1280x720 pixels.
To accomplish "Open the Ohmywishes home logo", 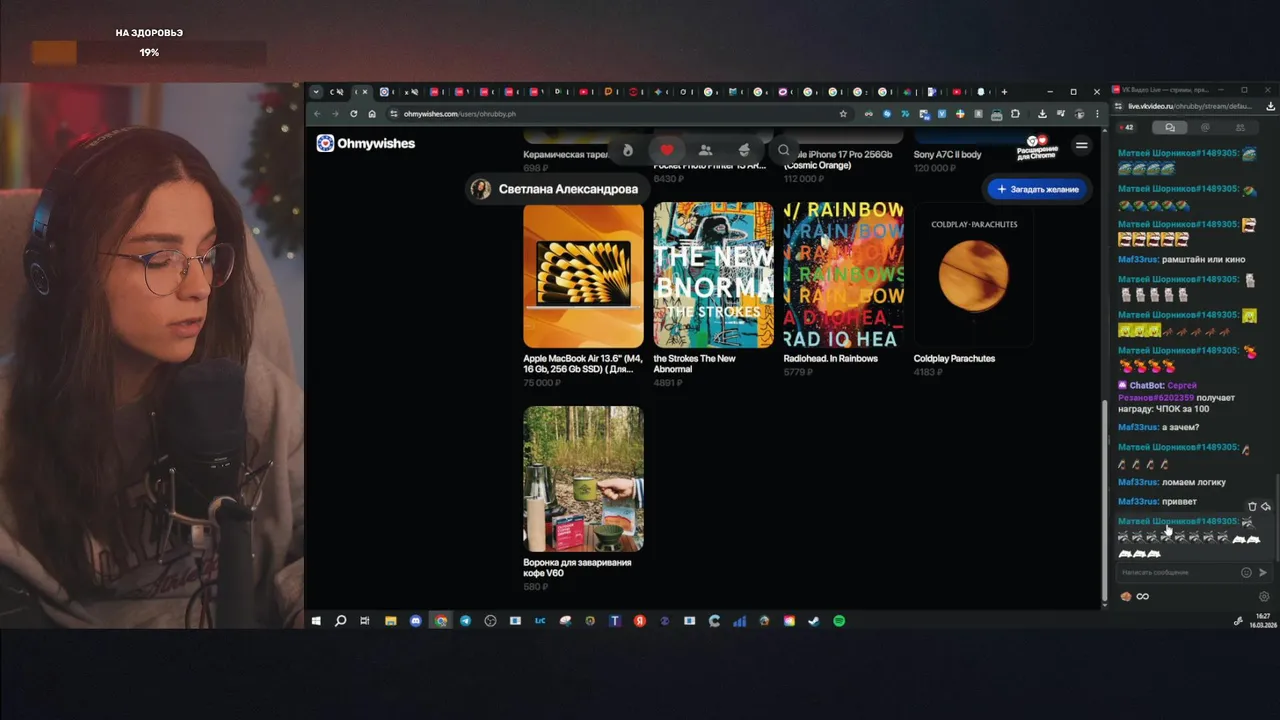I will [365, 144].
